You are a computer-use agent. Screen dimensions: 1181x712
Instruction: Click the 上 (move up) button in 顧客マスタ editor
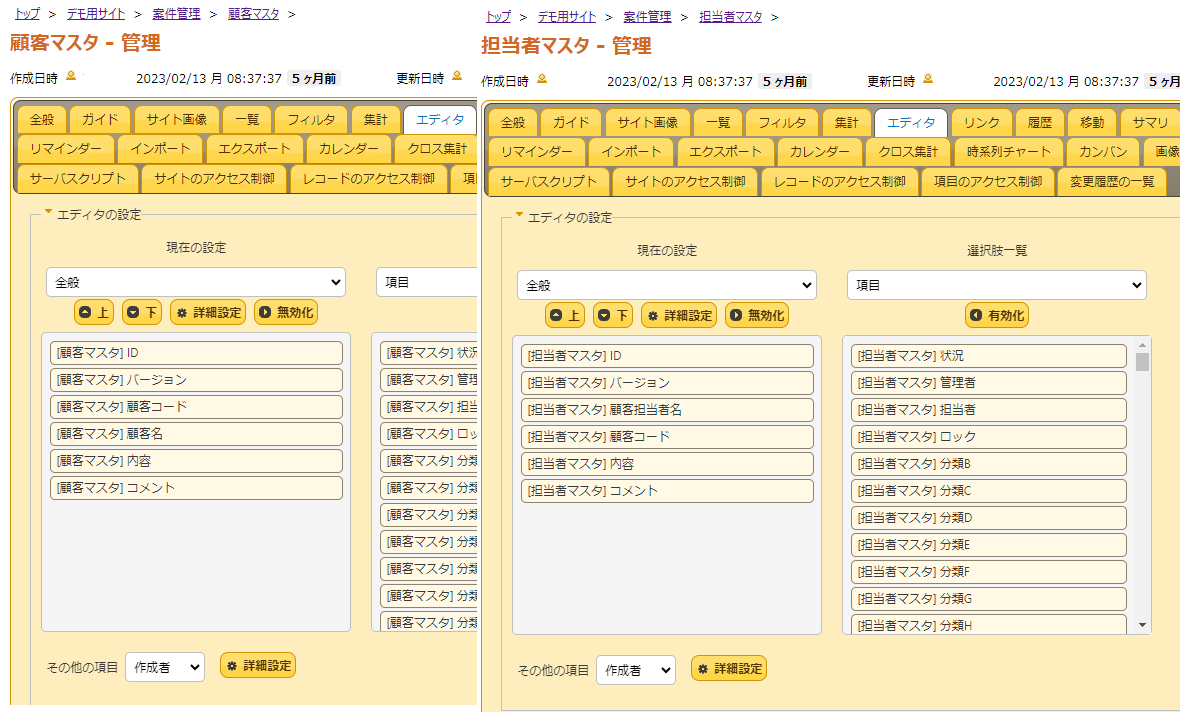click(x=93, y=313)
